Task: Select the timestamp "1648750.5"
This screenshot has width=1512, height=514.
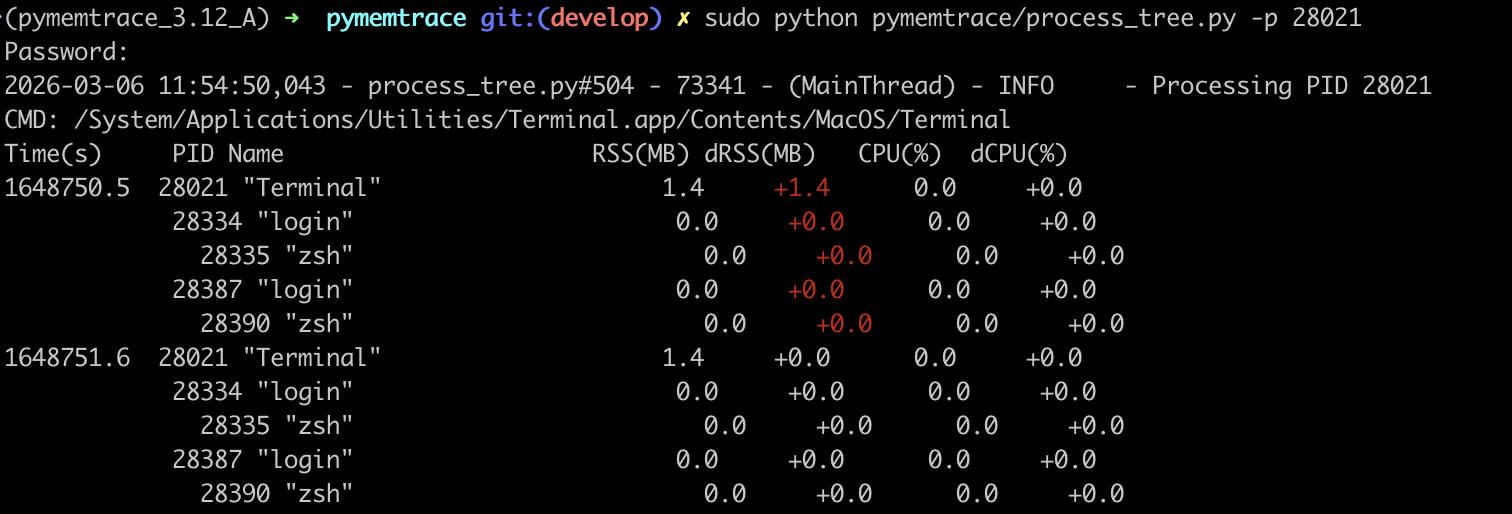Action: coord(67,188)
